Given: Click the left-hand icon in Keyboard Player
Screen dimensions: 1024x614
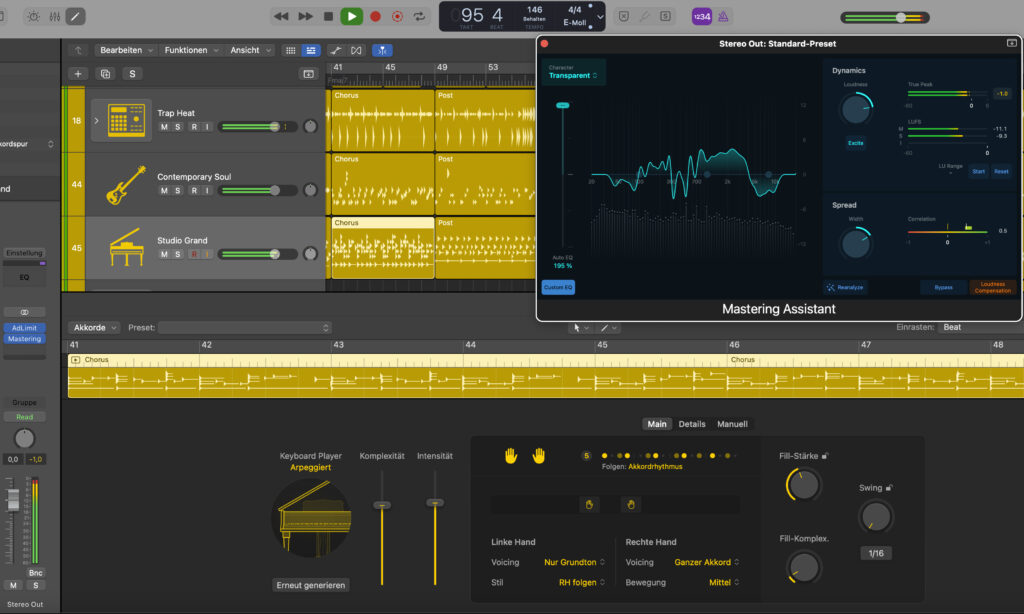Looking at the screenshot, I should coord(511,456).
